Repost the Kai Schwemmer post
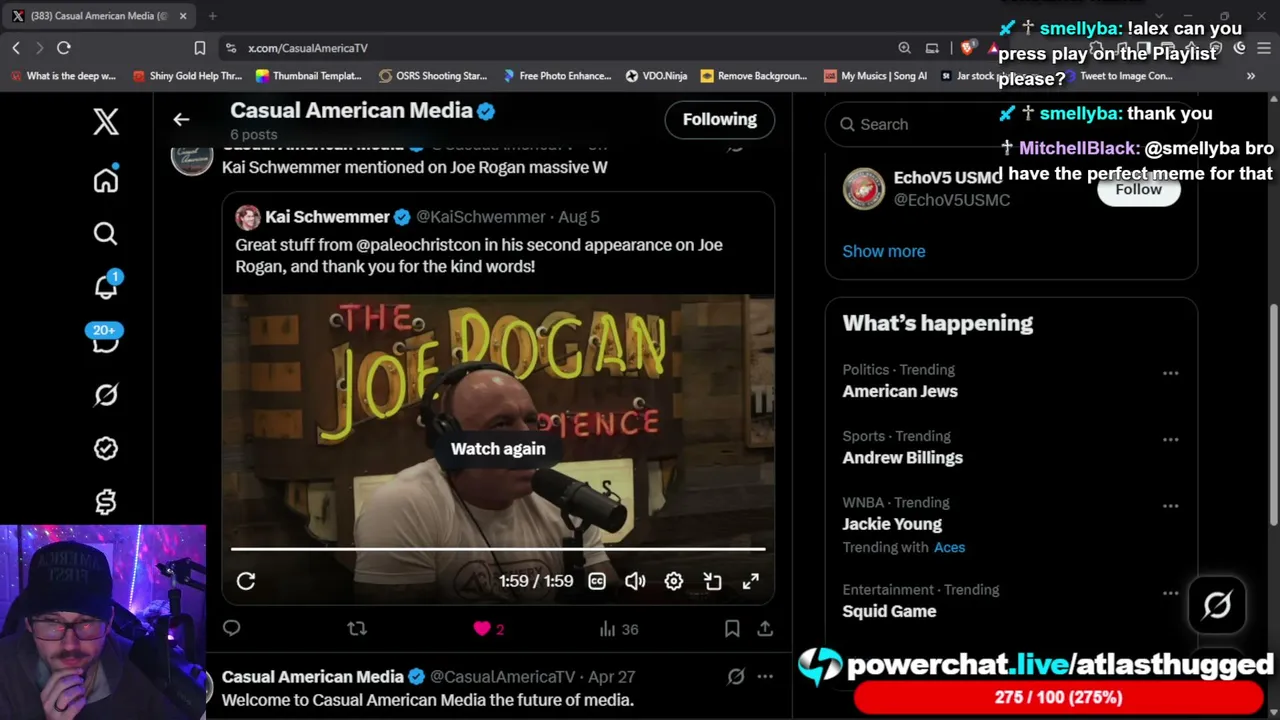Image resolution: width=1280 pixels, height=720 pixels. (x=357, y=628)
